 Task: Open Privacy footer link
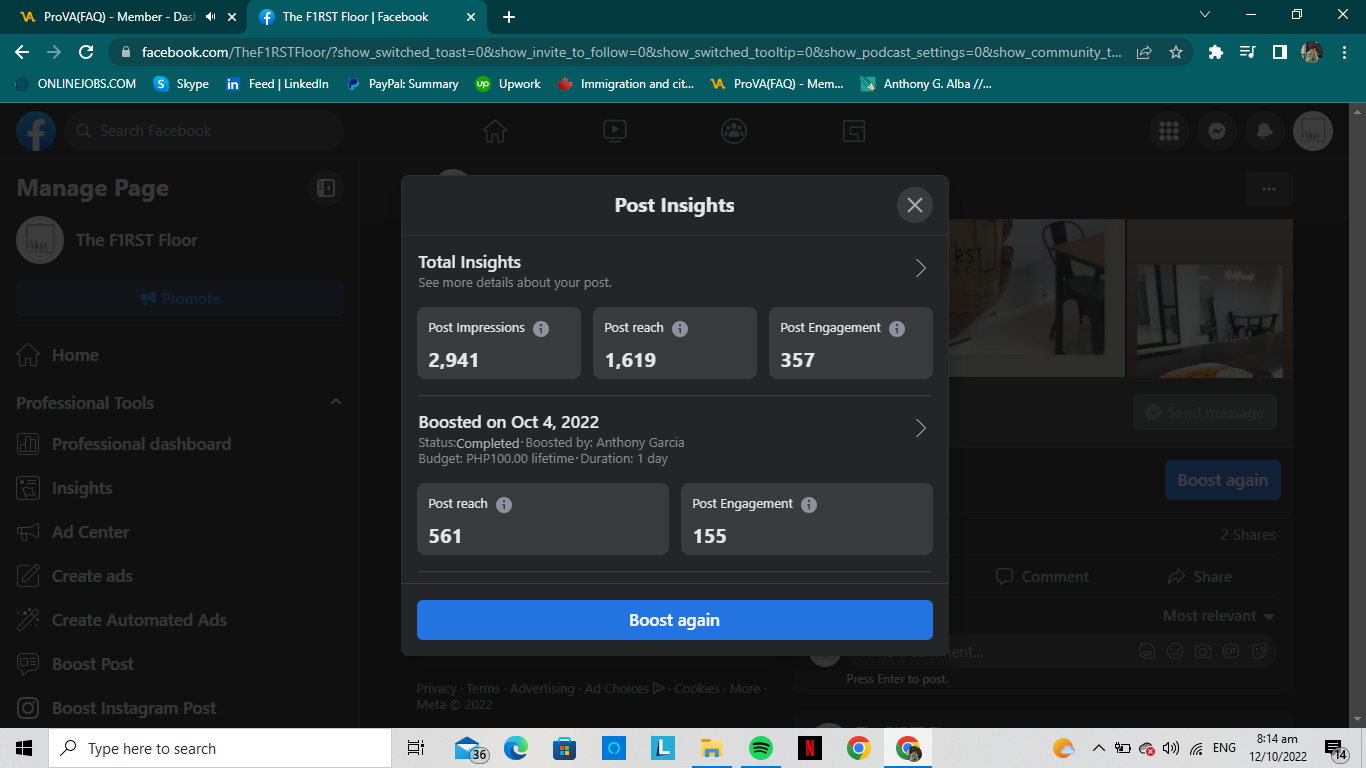tap(437, 689)
